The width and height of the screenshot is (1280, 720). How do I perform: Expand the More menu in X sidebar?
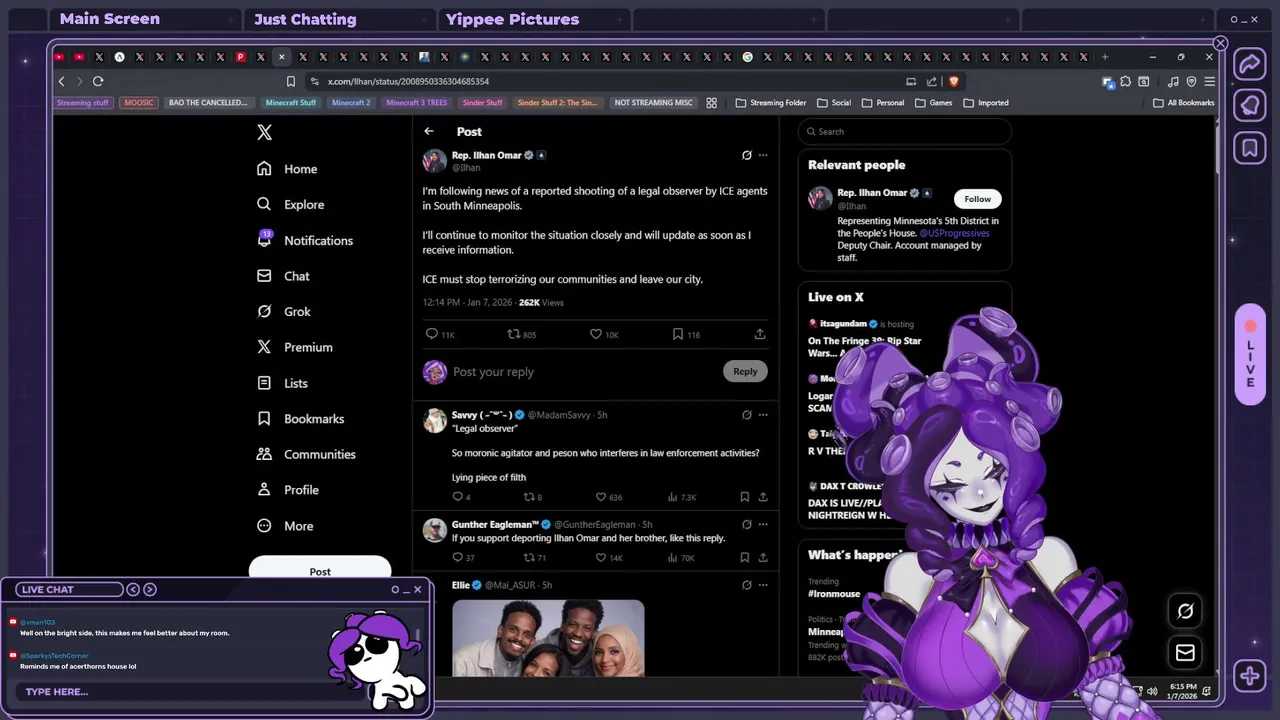[285, 525]
